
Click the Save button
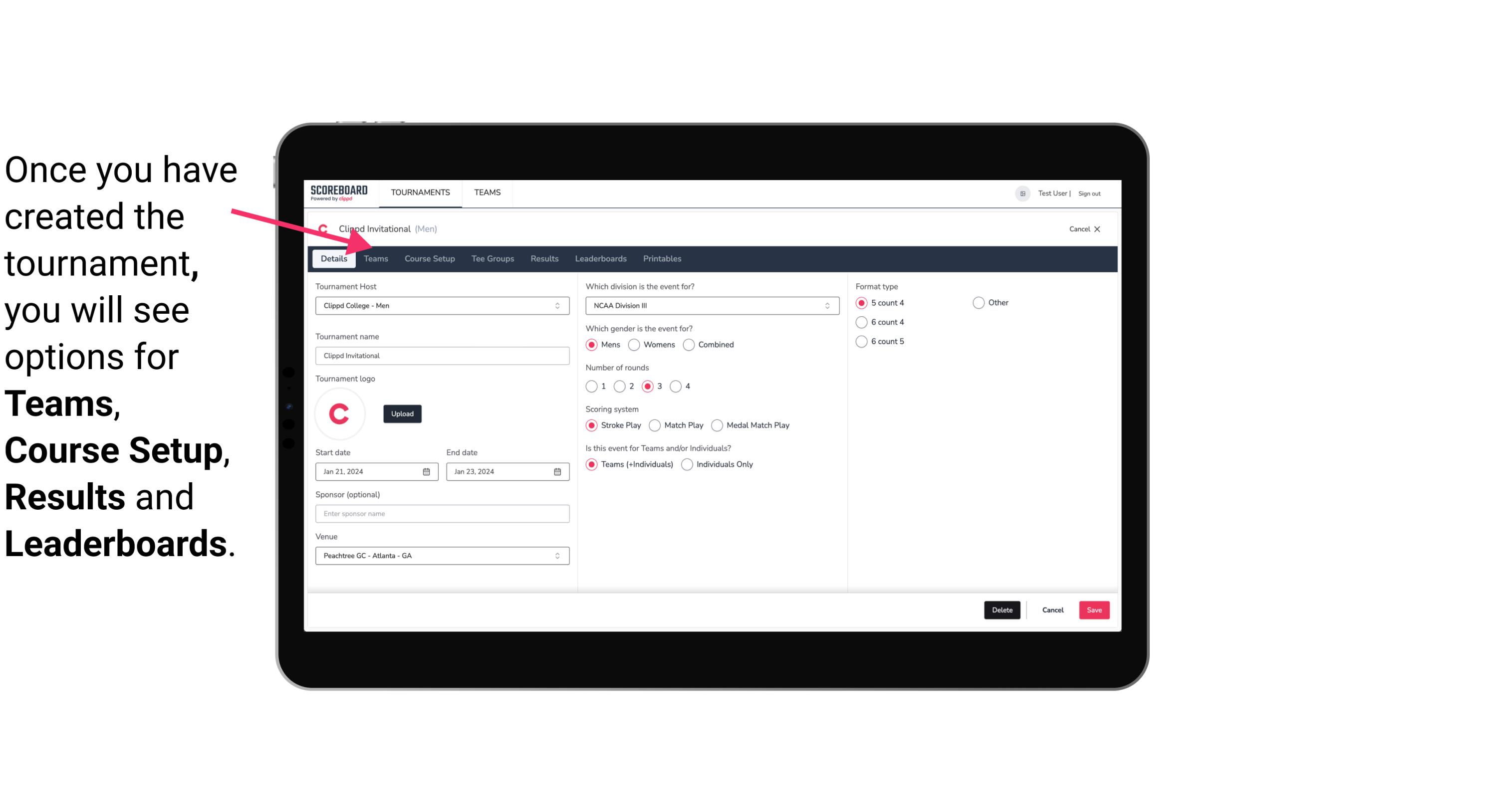click(1093, 609)
